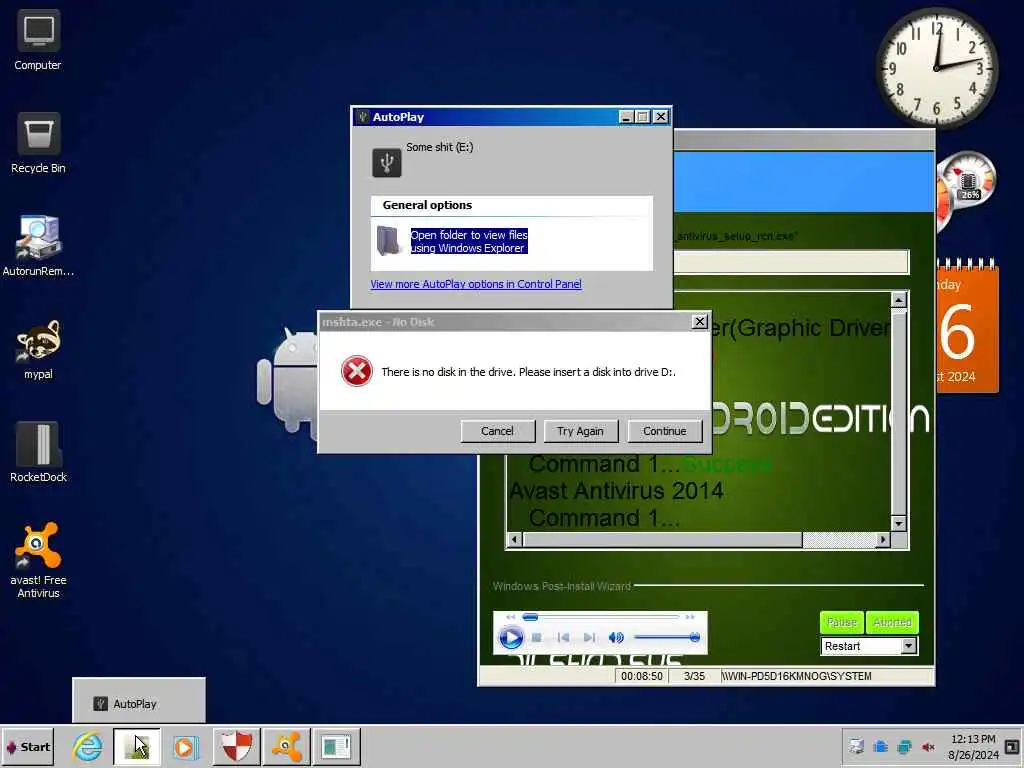Click Try Again in the No Disk dialog
Viewport: 1024px width, 768px height.
pyautogui.click(x=581, y=431)
